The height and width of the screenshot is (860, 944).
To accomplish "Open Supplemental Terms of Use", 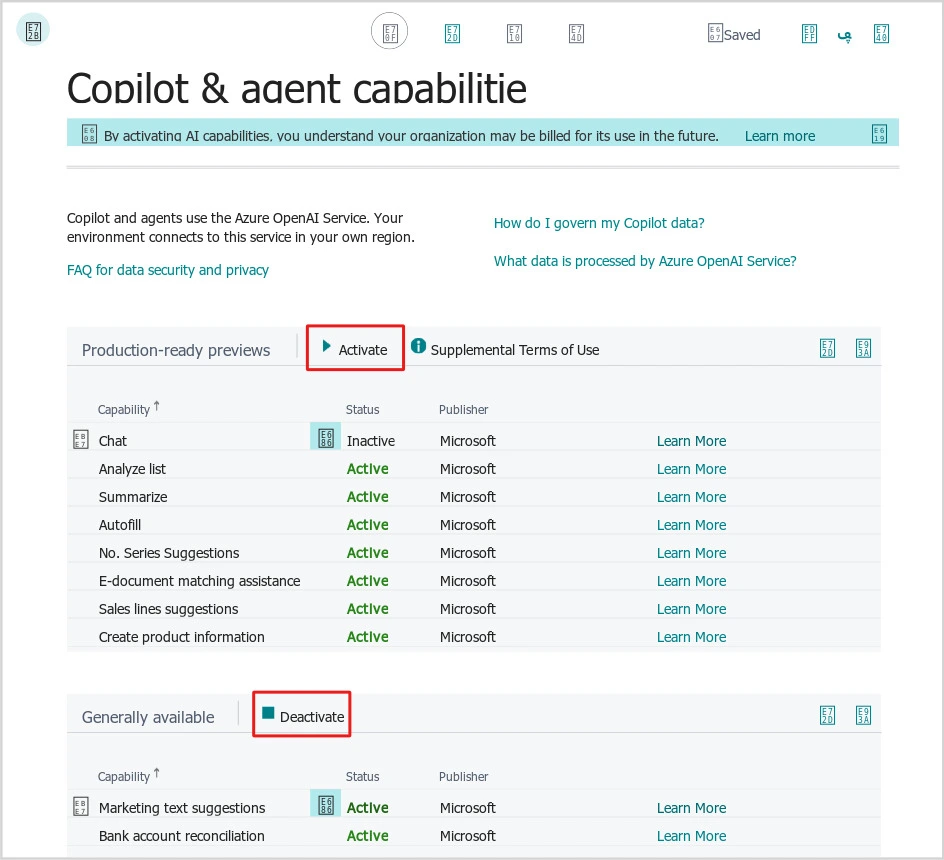I will [x=515, y=350].
